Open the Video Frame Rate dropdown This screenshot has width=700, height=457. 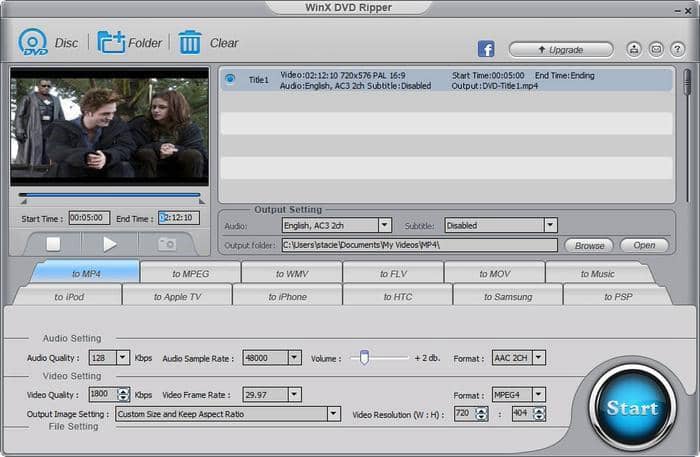[294, 395]
